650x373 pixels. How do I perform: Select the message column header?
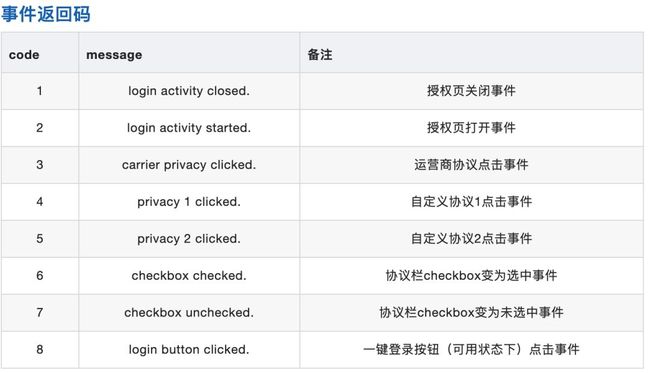114,55
